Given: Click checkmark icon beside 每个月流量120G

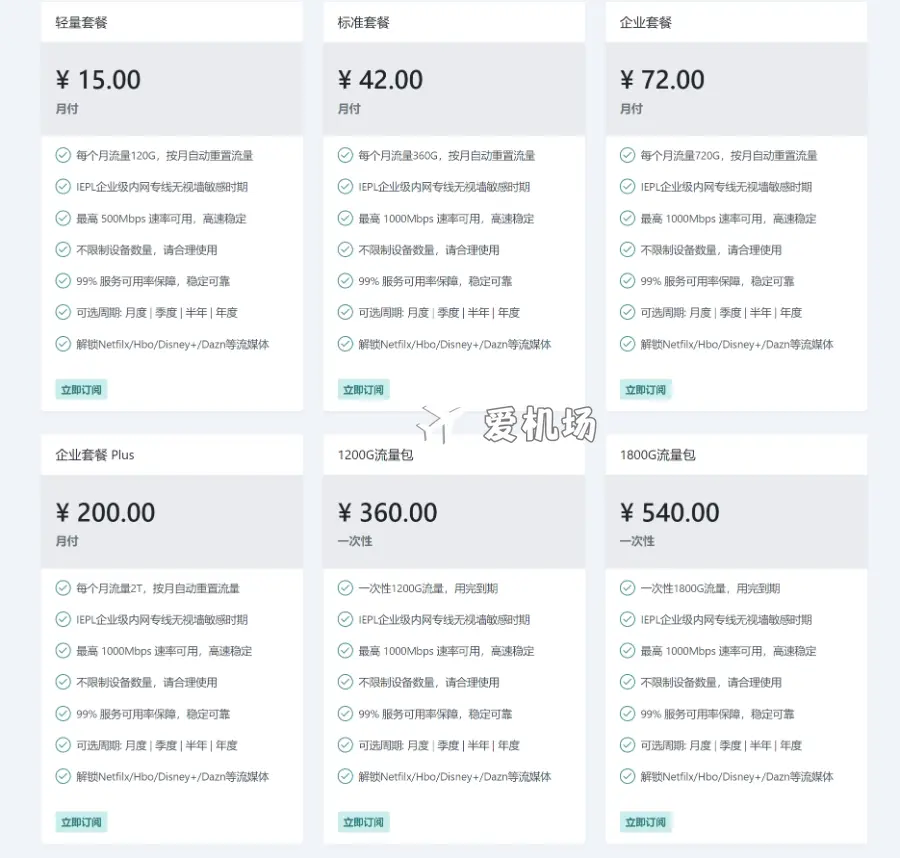Looking at the screenshot, I should [x=63, y=155].
